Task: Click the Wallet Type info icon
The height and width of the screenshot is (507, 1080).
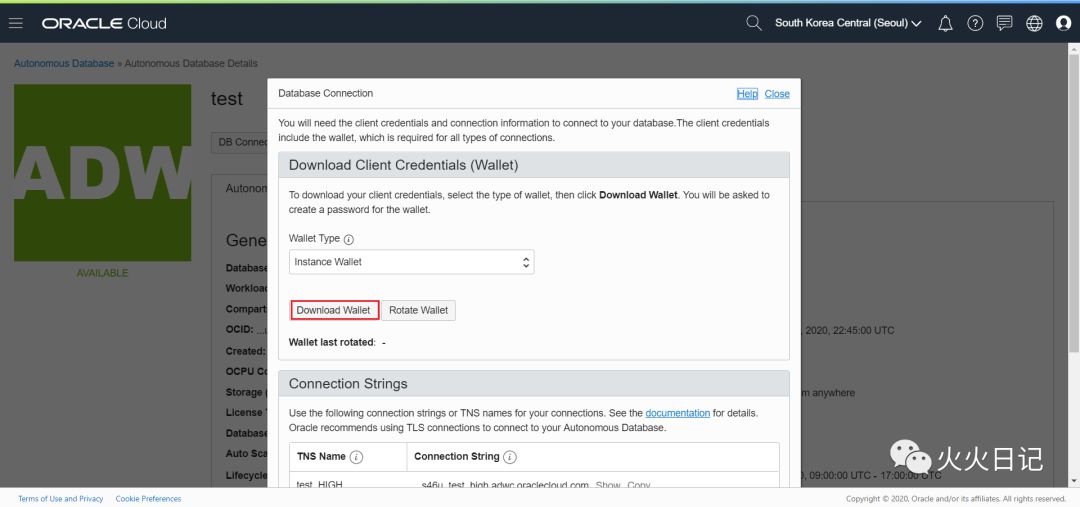Action: (x=349, y=240)
